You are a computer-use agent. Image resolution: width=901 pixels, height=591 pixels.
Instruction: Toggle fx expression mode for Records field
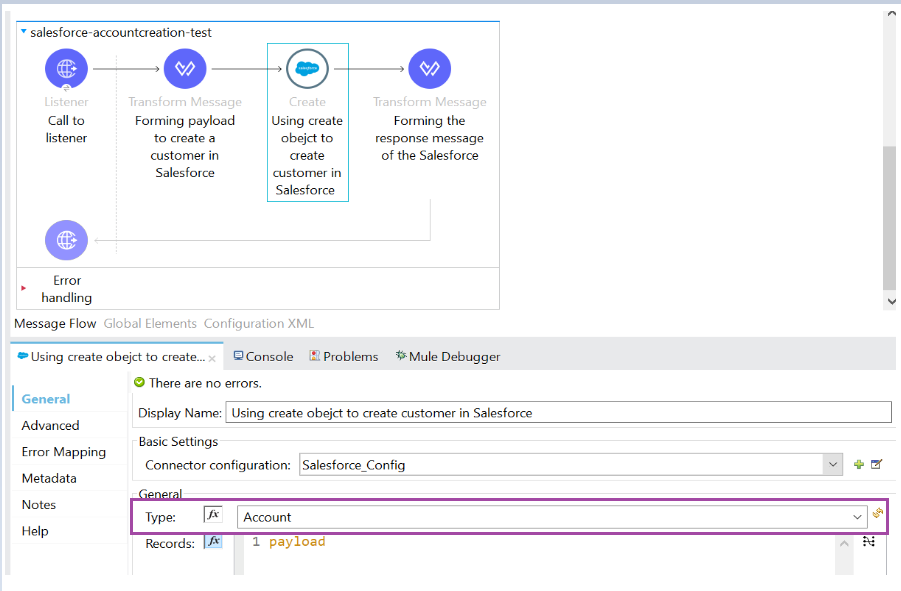point(212,540)
